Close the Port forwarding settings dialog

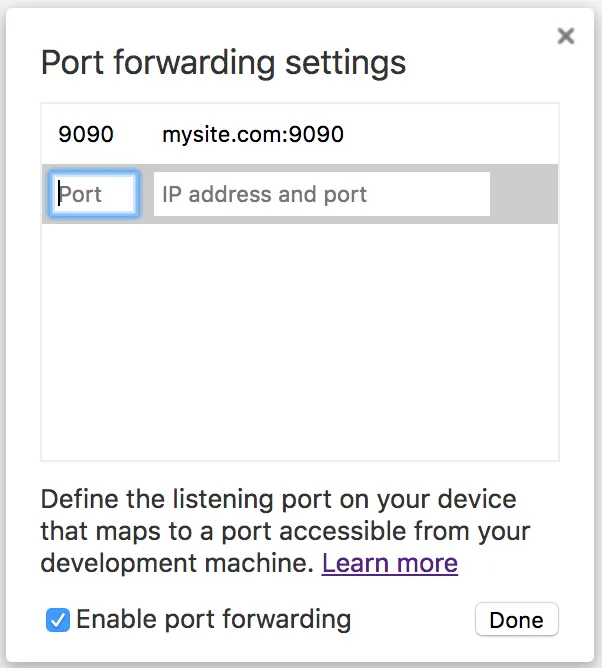point(566,36)
